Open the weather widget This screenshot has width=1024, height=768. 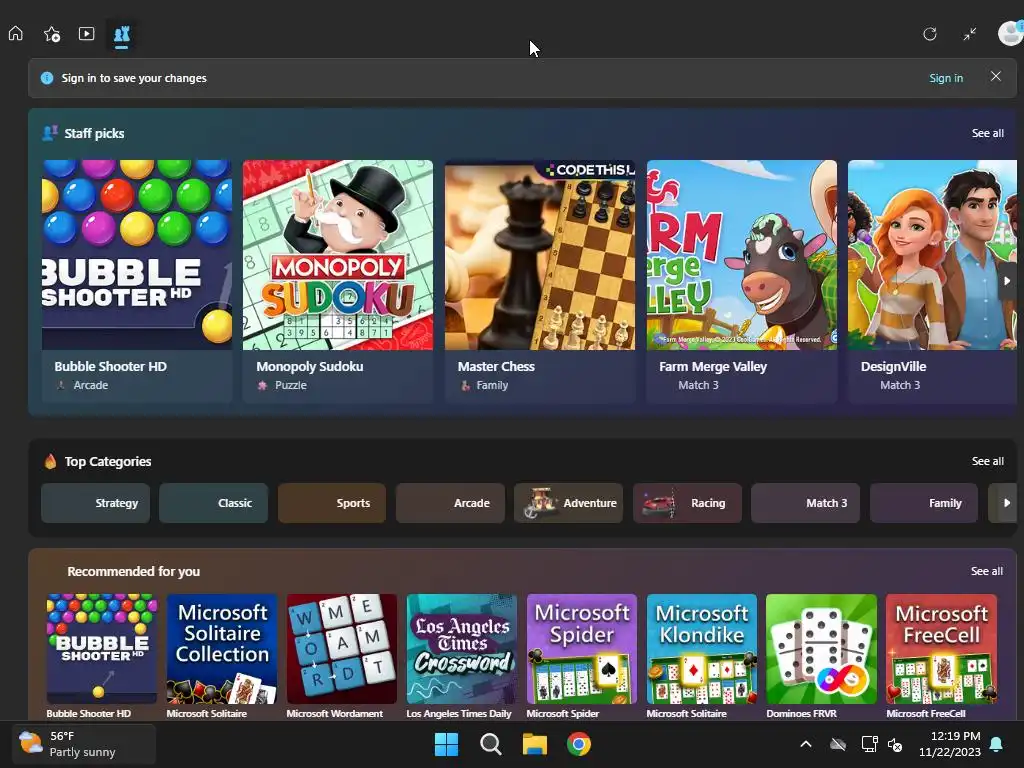[x=84, y=744]
